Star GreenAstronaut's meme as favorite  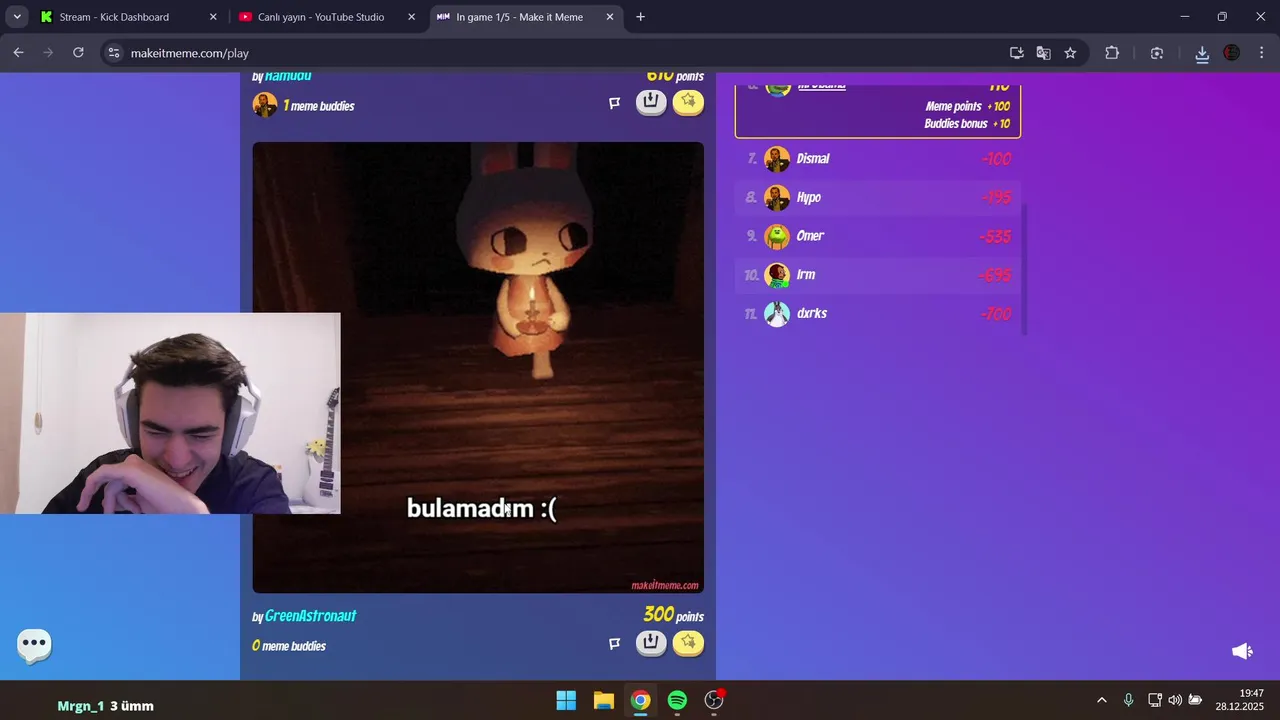pos(688,642)
